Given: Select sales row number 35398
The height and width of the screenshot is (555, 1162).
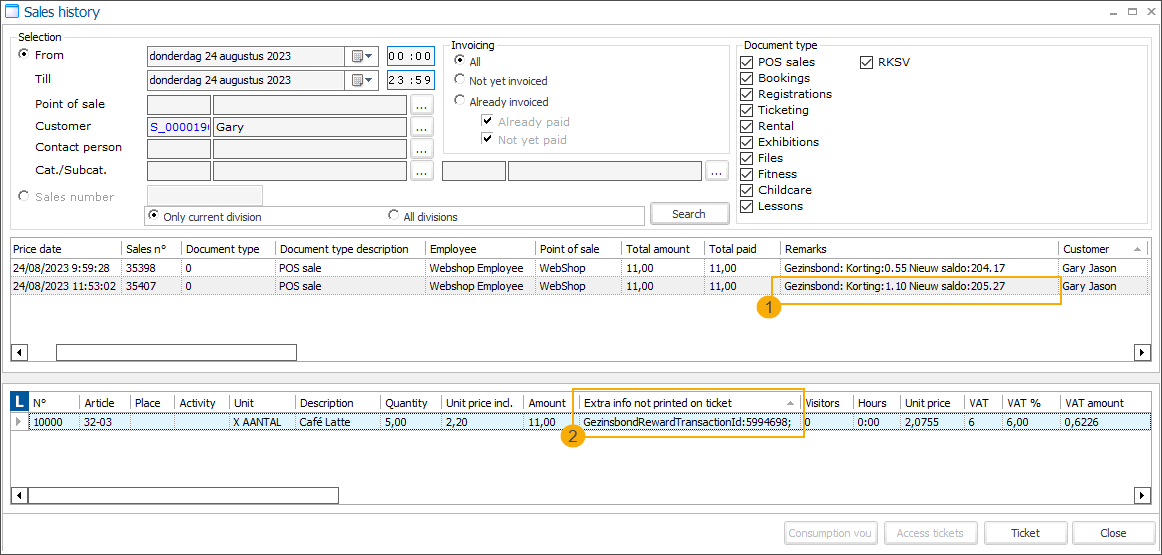Looking at the screenshot, I should [142, 268].
